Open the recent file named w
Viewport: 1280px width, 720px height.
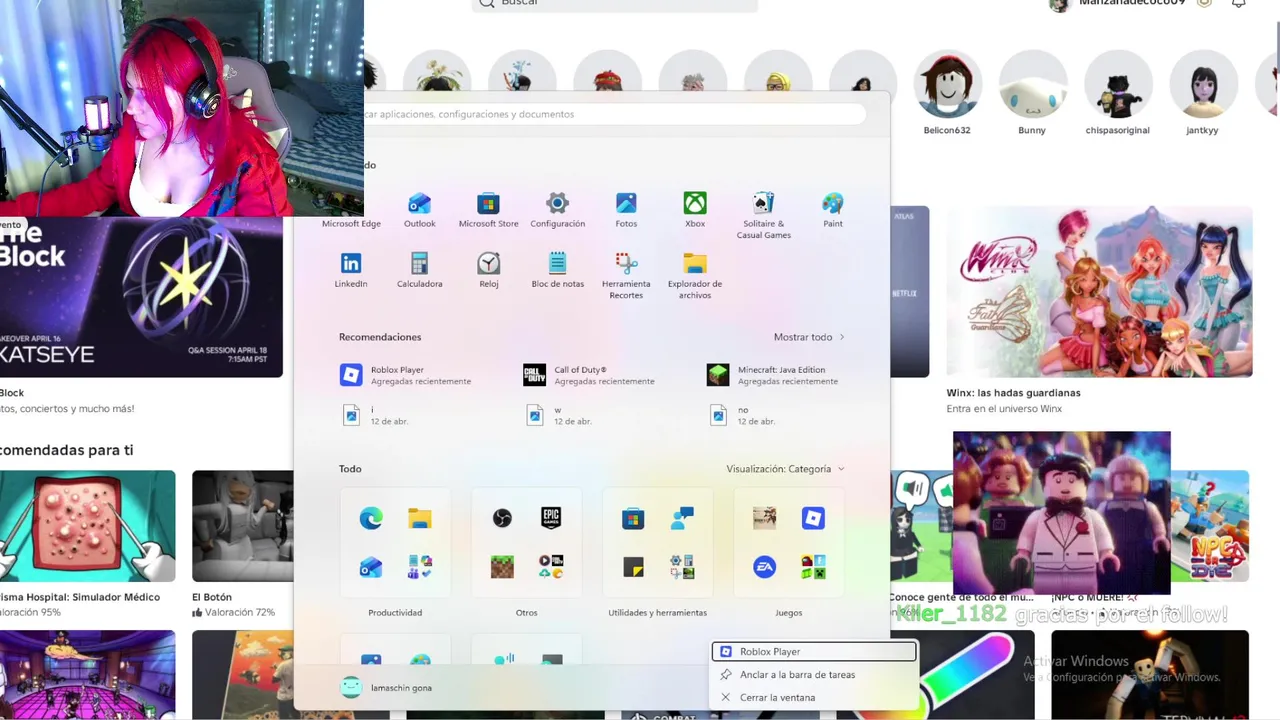[559, 415]
